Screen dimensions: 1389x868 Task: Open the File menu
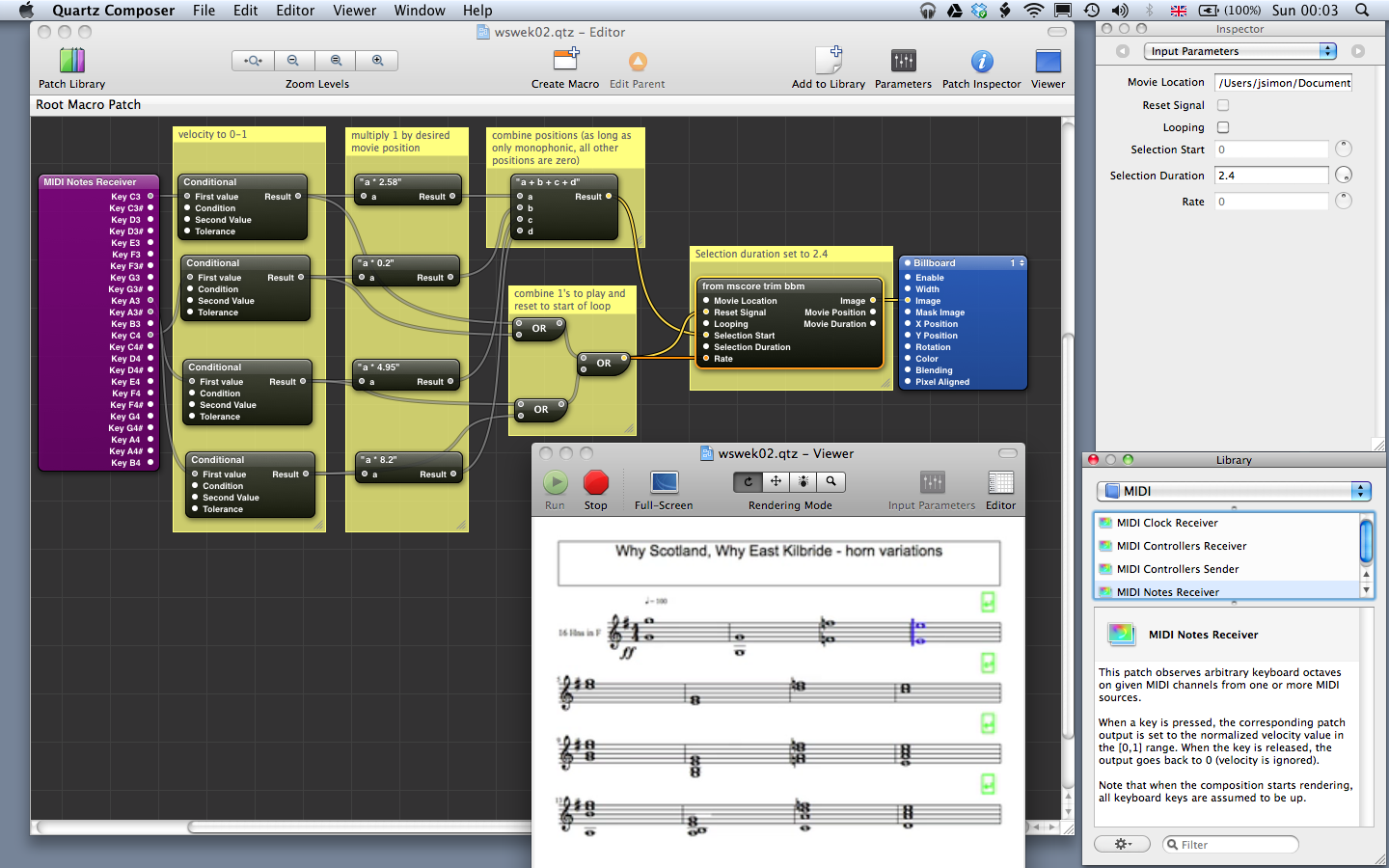pyautogui.click(x=204, y=11)
